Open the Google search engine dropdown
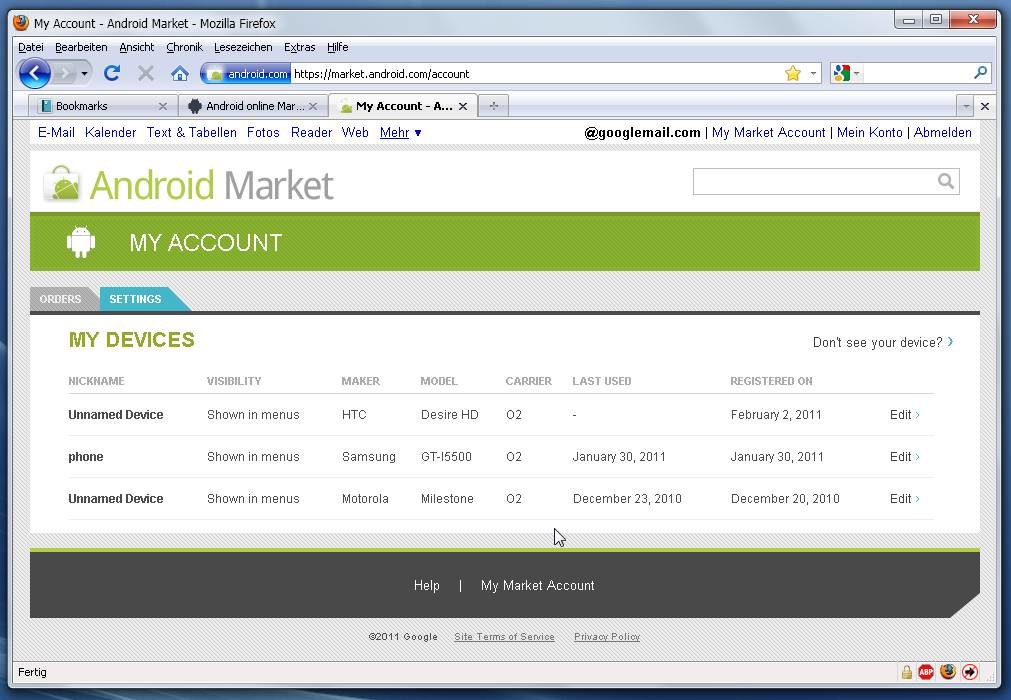 tap(846, 73)
